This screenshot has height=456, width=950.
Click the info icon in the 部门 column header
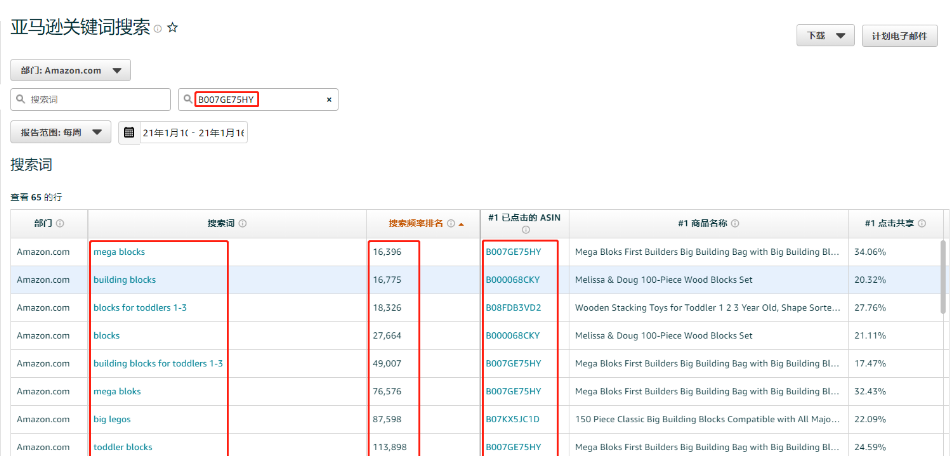pos(60,224)
